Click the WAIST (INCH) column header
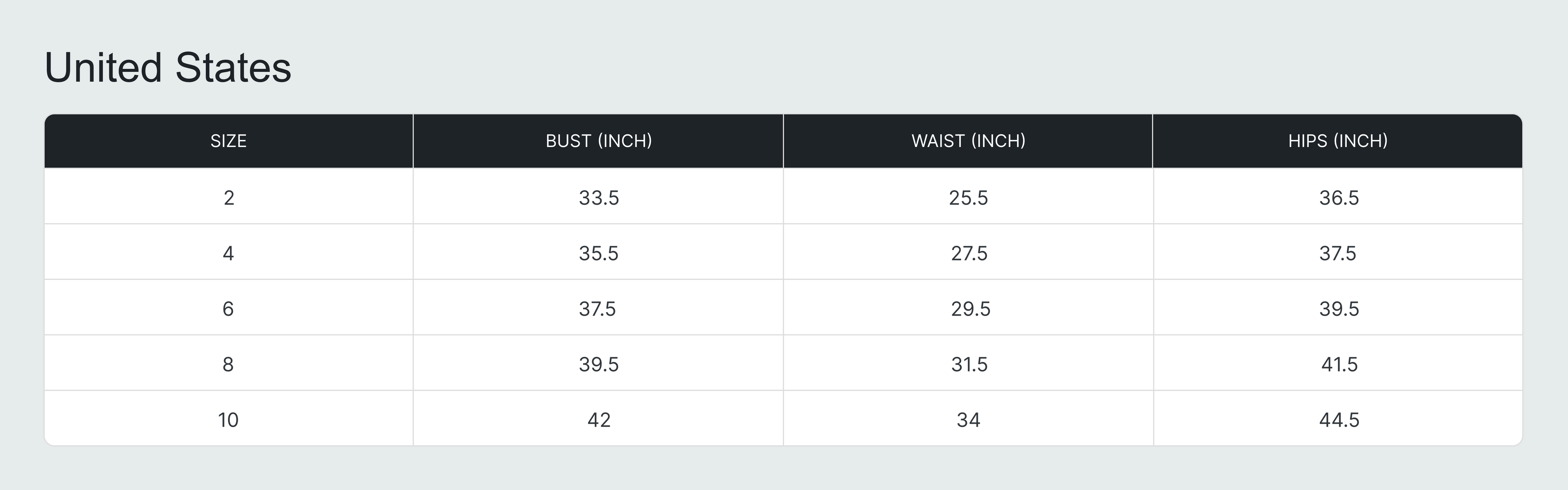 pos(968,141)
